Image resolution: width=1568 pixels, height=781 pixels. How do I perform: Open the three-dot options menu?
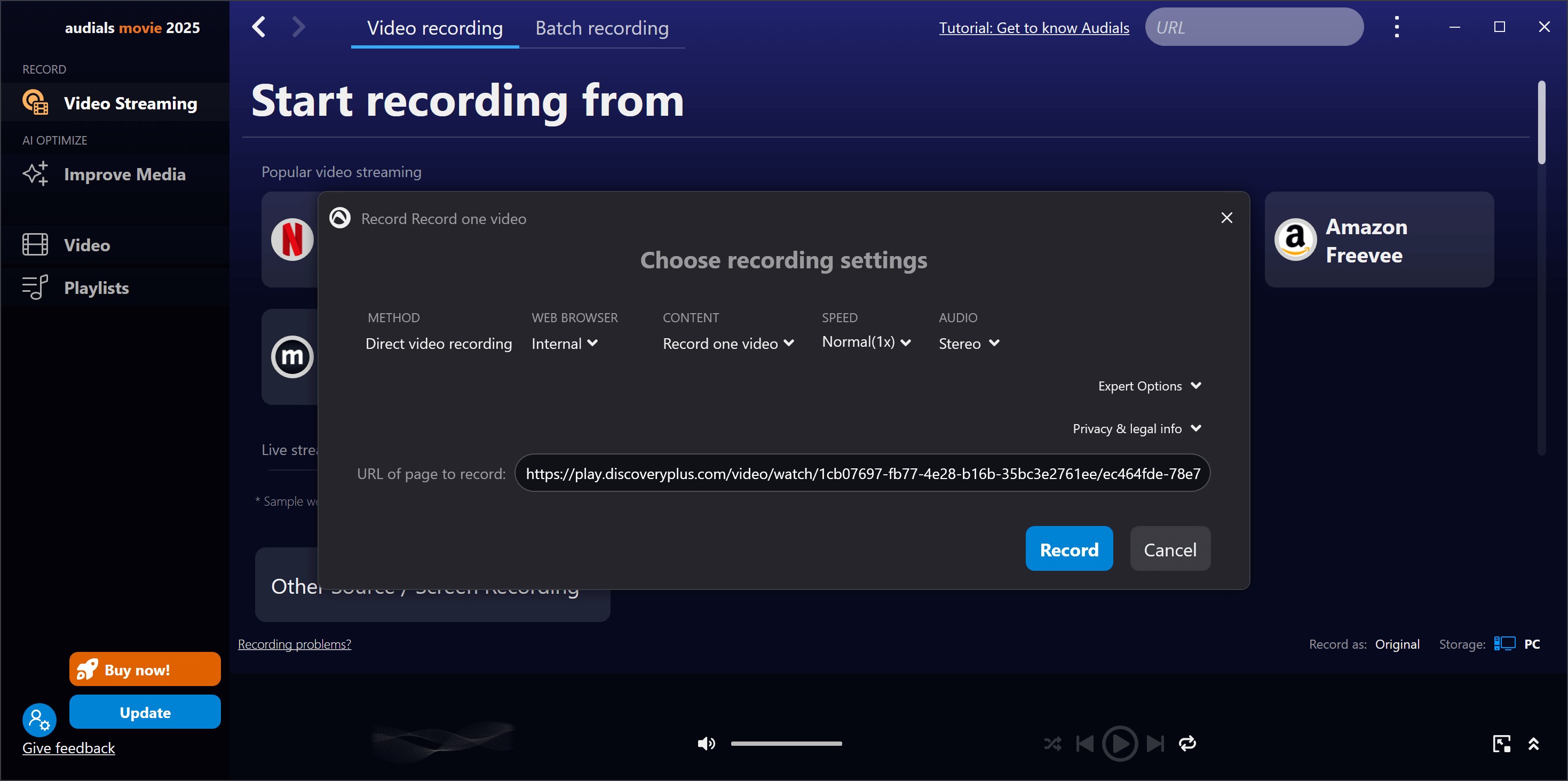(1396, 27)
